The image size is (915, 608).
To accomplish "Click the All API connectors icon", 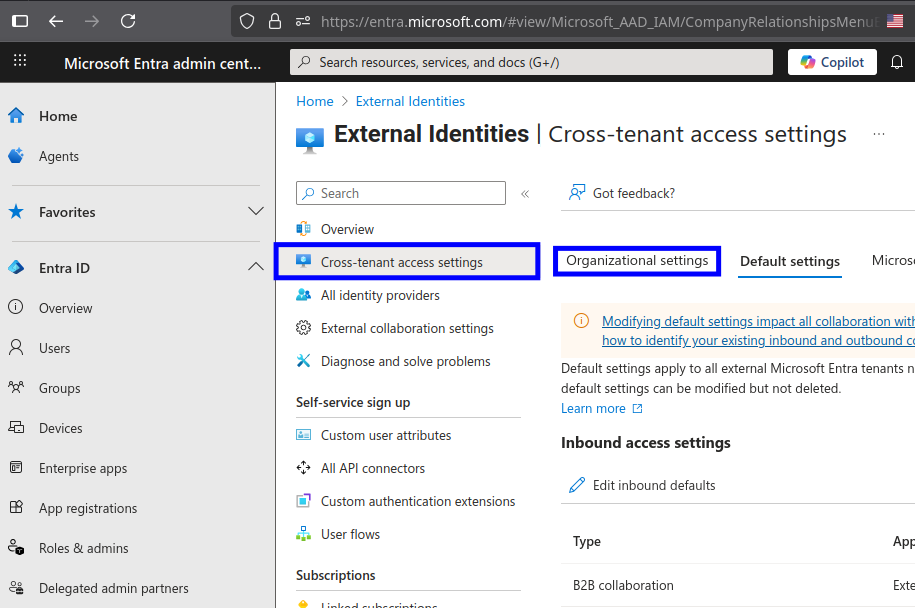I will point(303,467).
